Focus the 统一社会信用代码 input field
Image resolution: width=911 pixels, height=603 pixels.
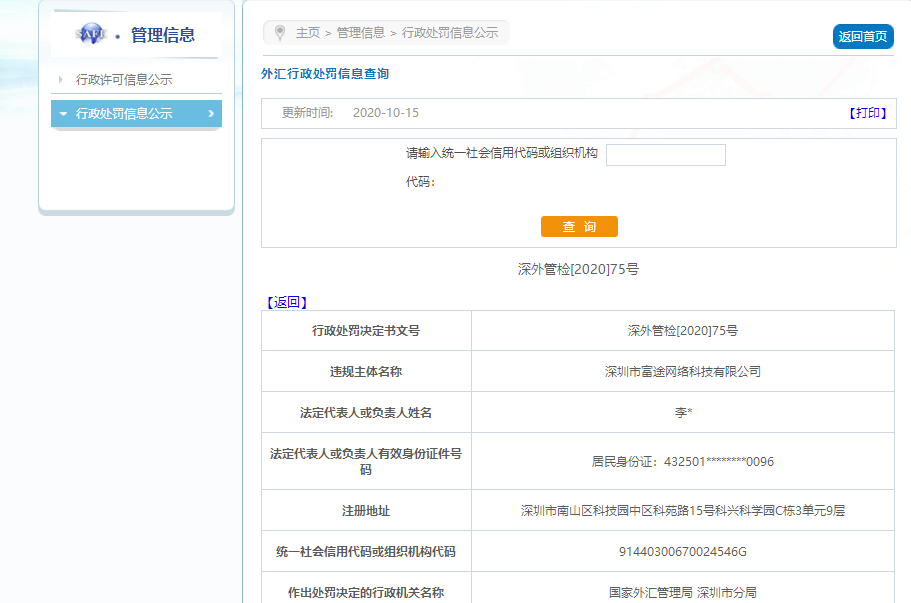[x=665, y=155]
